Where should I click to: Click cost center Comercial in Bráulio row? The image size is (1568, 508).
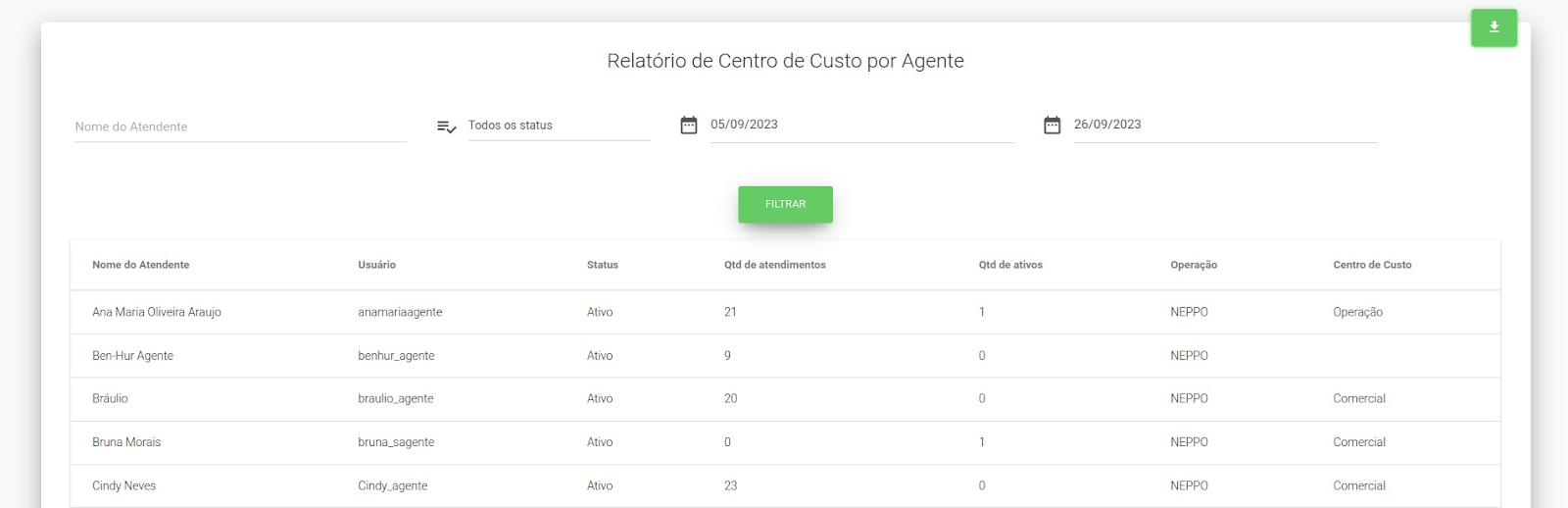[x=1359, y=398]
